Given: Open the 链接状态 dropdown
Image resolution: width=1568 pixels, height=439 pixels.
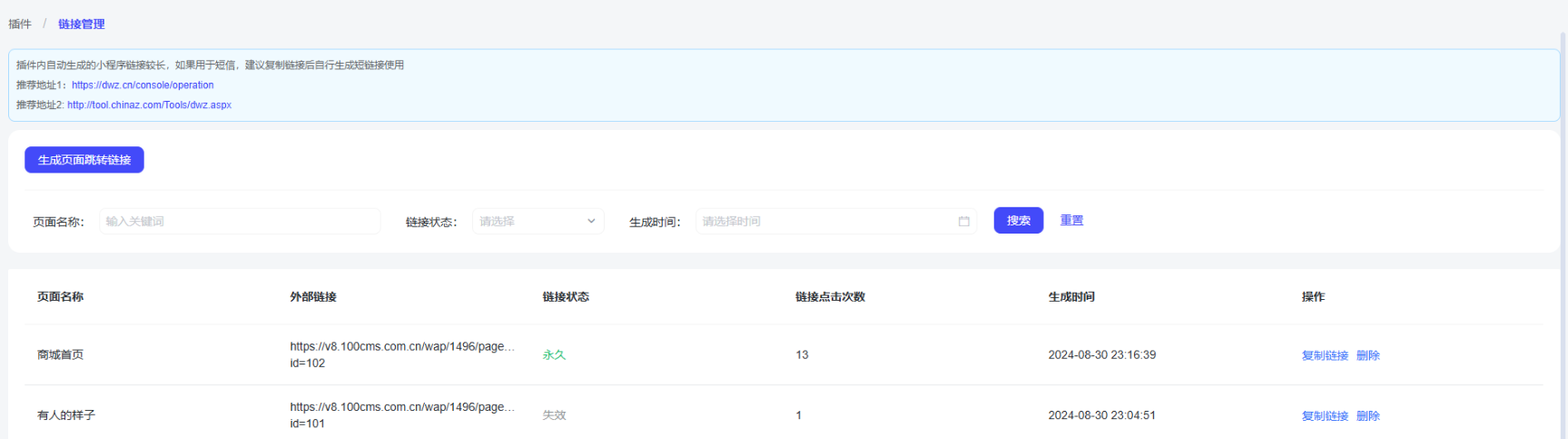Looking at the screenshot, I should (x=537, y=222).
